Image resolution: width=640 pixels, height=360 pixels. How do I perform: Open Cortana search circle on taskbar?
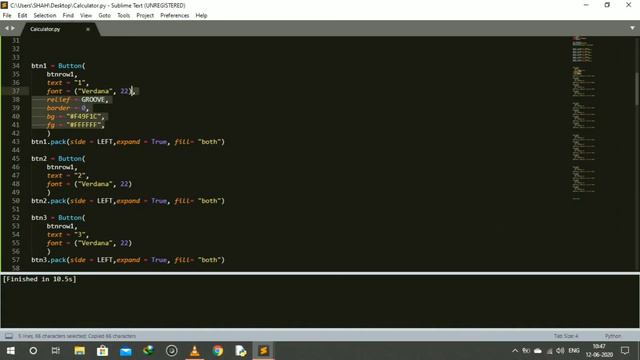[33, 351]
